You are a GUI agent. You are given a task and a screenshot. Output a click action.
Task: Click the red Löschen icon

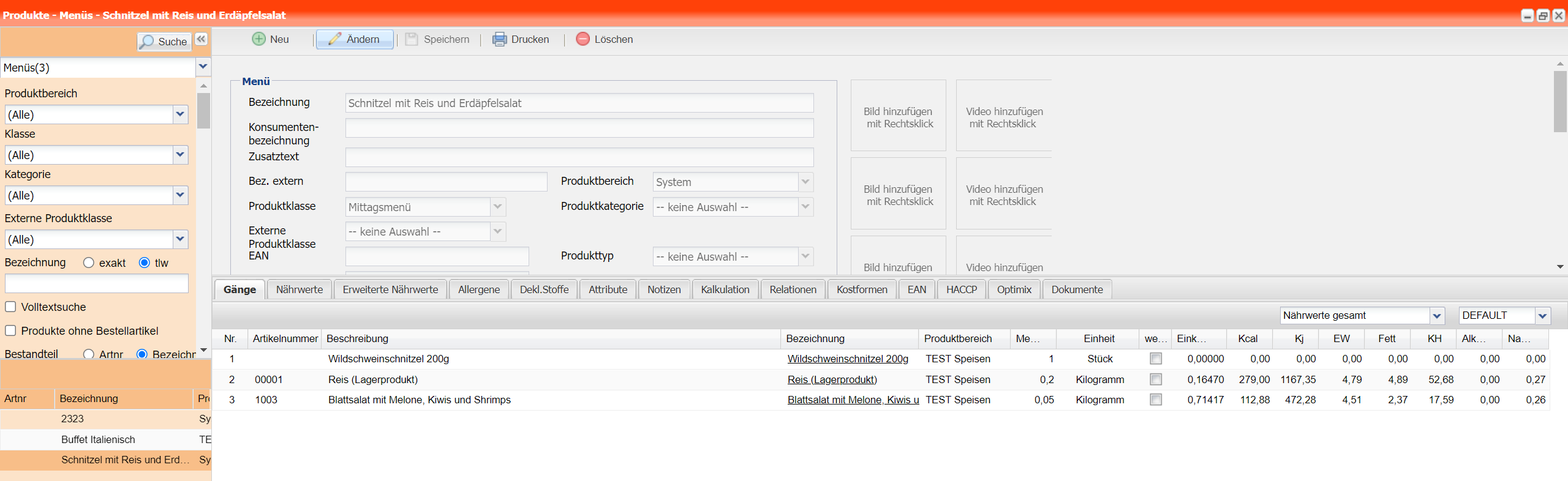[x=582, y=39]
